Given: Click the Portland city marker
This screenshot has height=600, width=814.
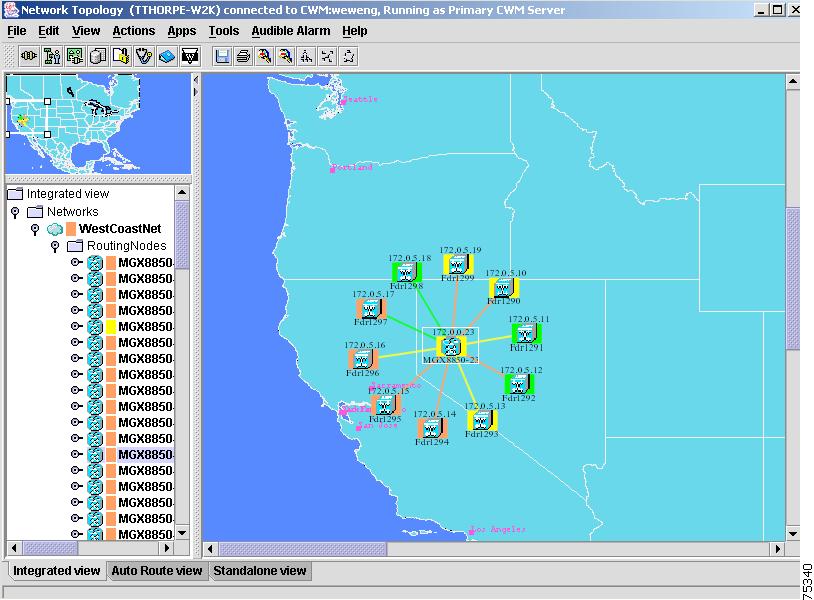Looking at the screenshot, I should tap(333, 169).
